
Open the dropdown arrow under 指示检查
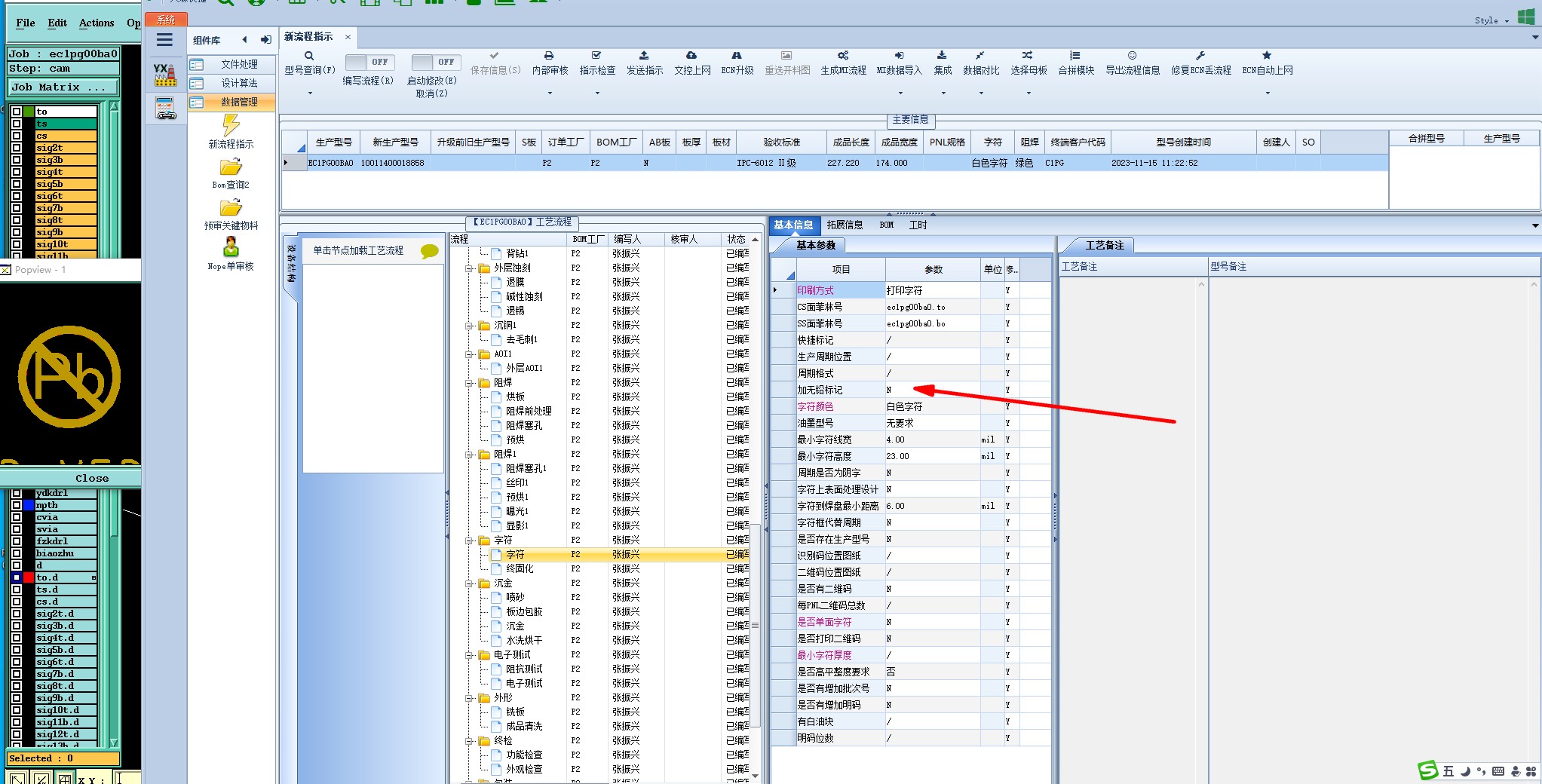point(596,93)
